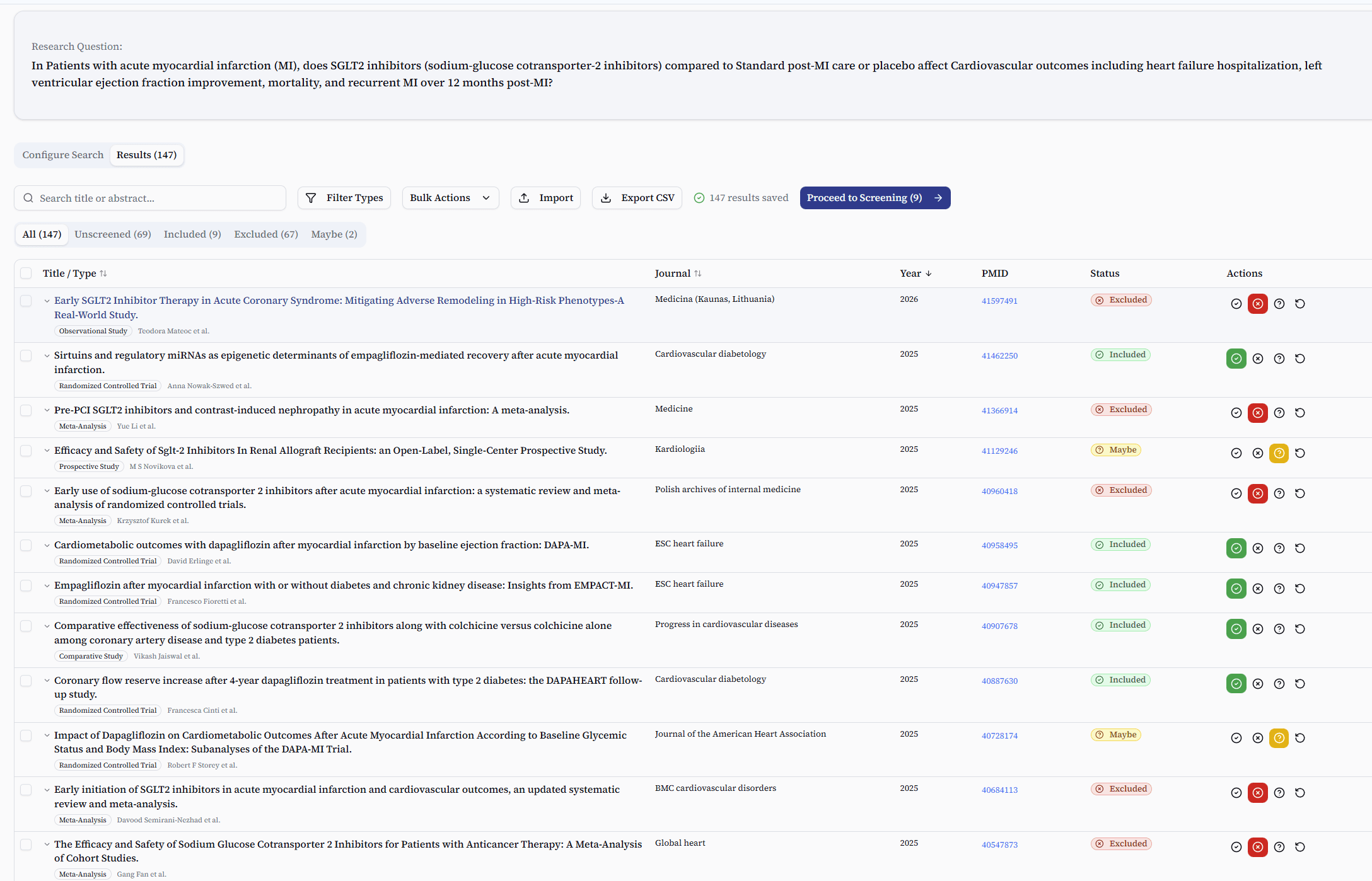Click in the search title or abstract field
1372x881 pixels.
(x=150, y=198)
